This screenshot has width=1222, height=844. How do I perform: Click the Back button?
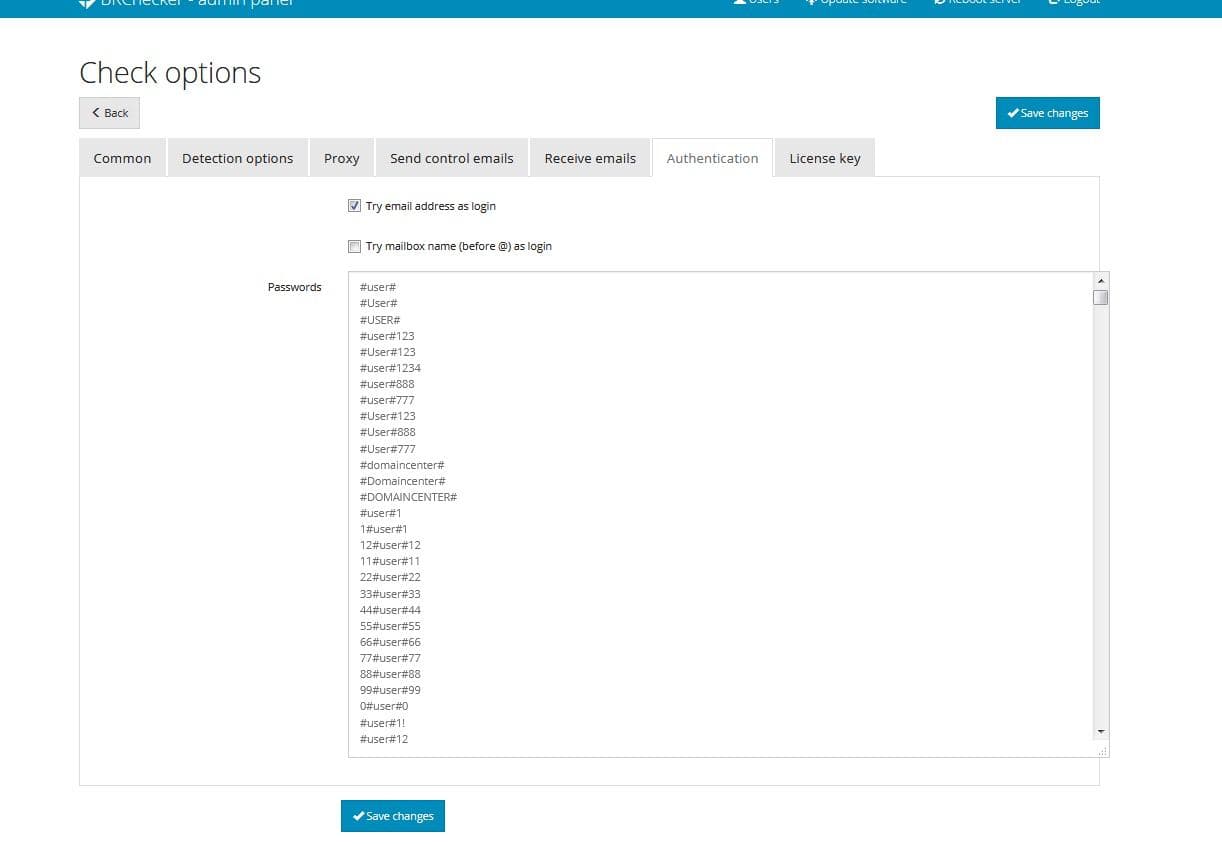tap(110, 113)
